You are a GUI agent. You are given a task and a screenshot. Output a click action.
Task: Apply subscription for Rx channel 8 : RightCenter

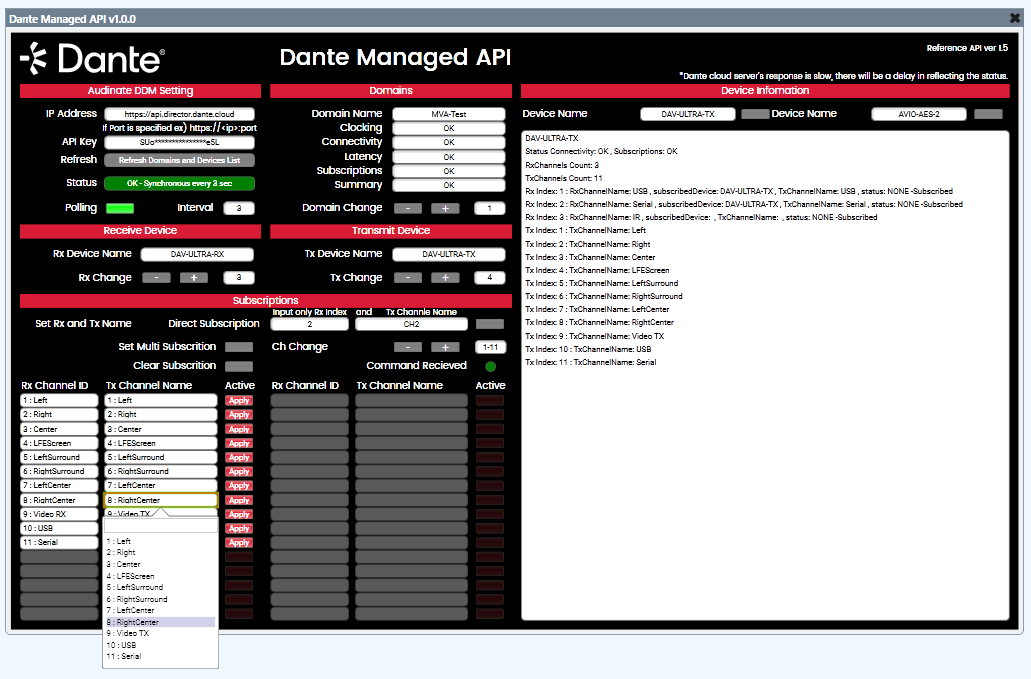click(239, 500)
